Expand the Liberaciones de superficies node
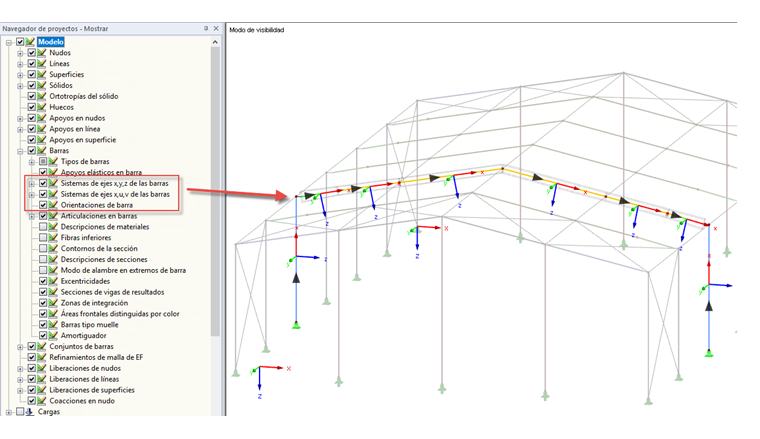This screenshot has width=760, height=439. pyautogui.click(x=20, y=391)
